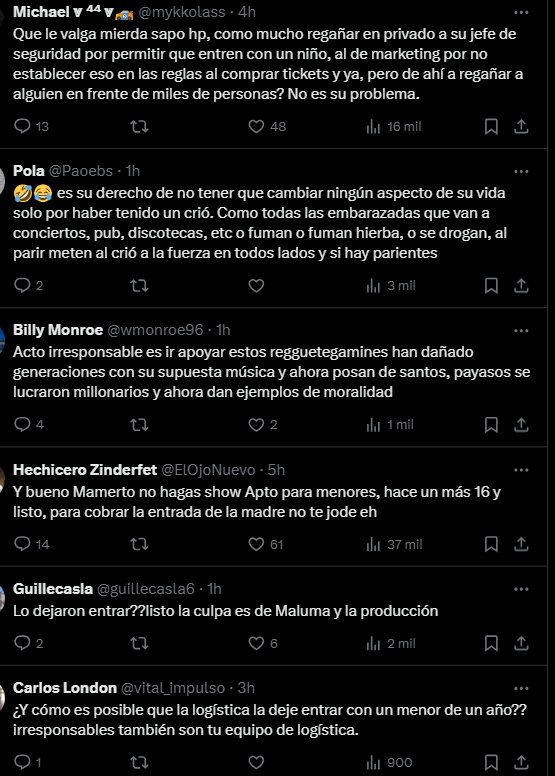Open the three-dot menu on Pola's tweet

[x=521, y=171]
